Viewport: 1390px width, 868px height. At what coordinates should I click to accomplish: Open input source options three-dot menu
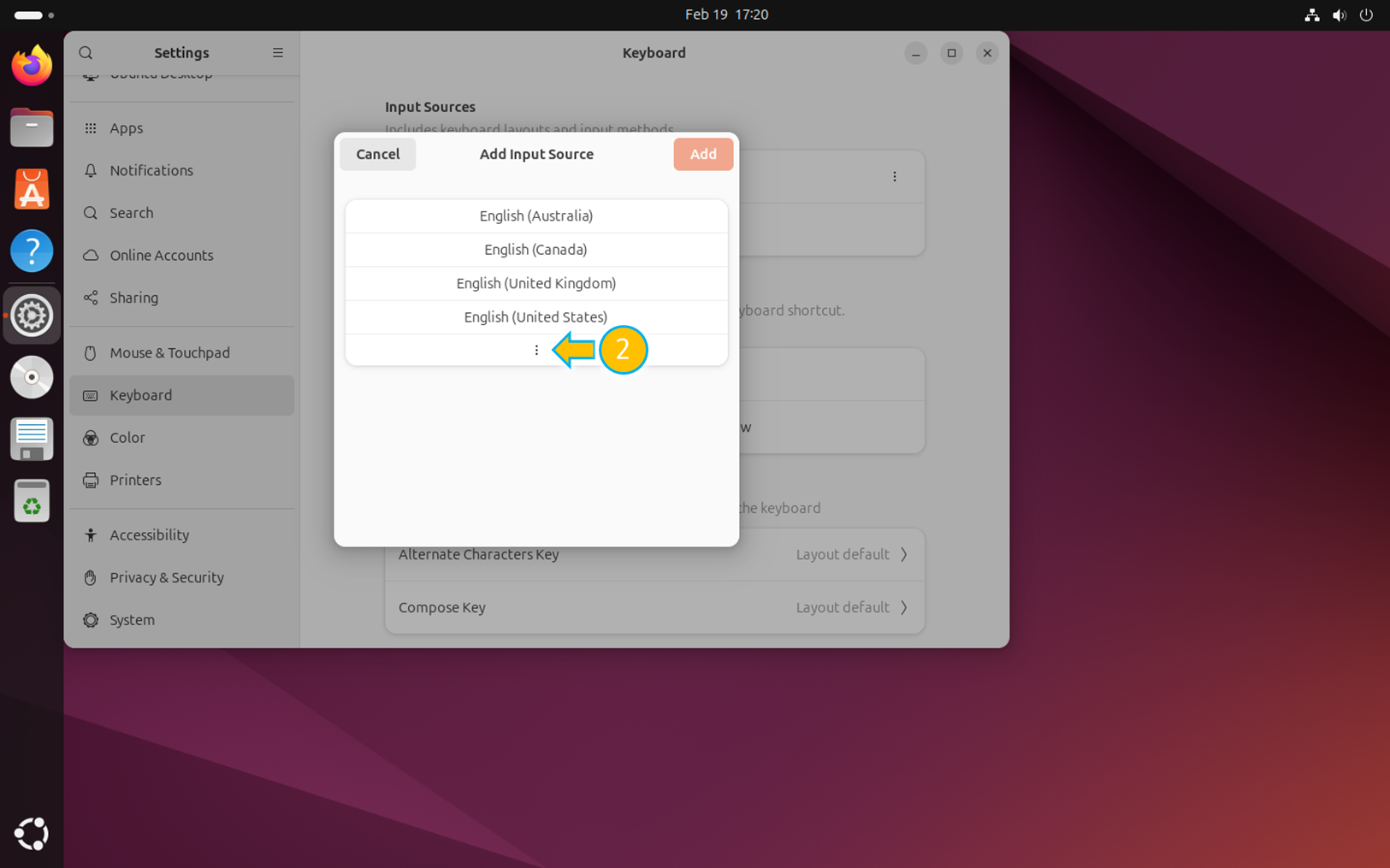point(895,177)
